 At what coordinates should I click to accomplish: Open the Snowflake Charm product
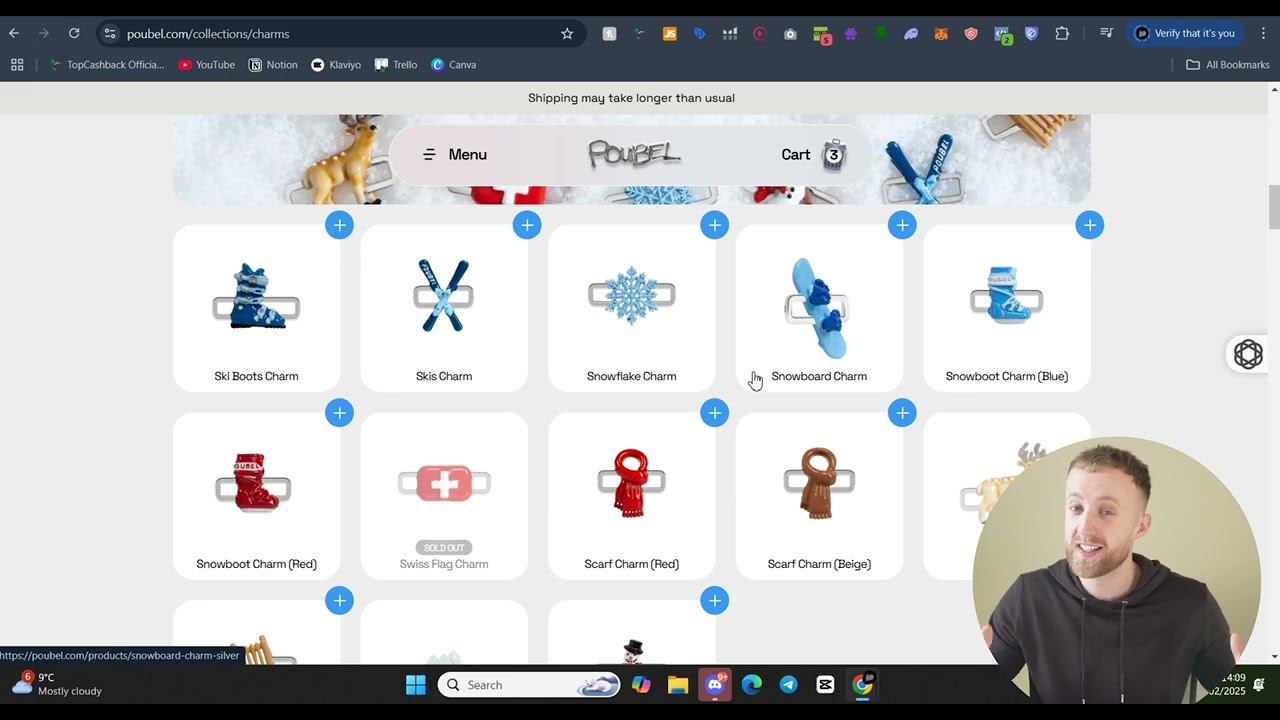pyautogui.click(x=631, y=308)
